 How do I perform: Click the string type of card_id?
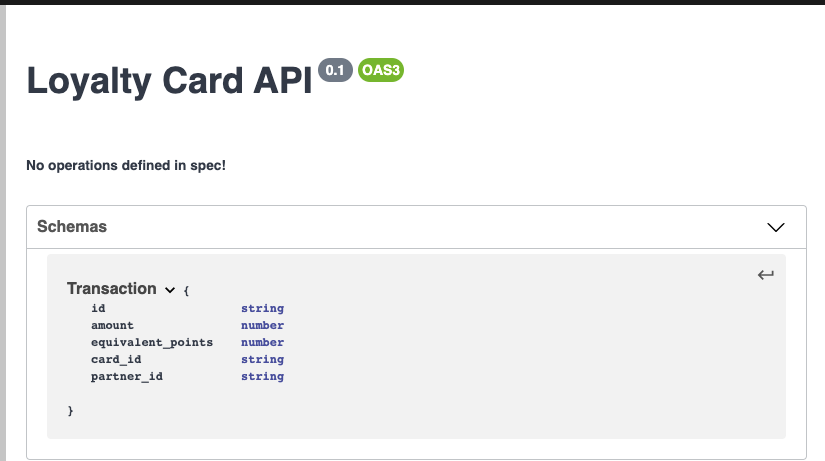click(x=262, y=359)
